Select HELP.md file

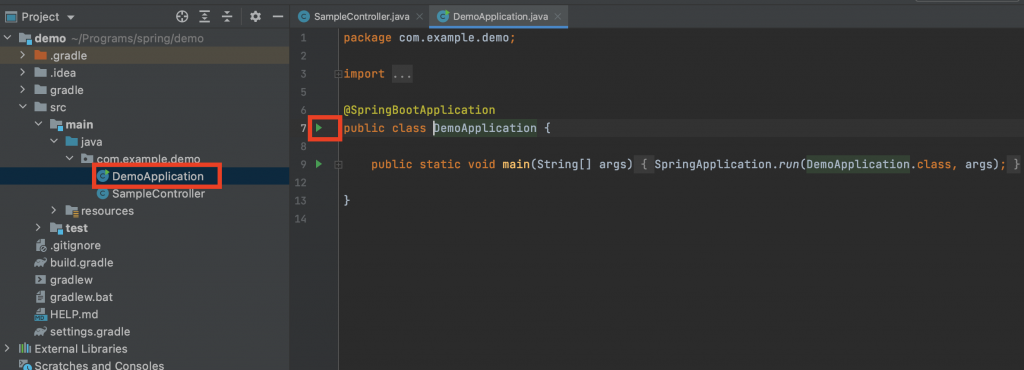click(74, 314)
